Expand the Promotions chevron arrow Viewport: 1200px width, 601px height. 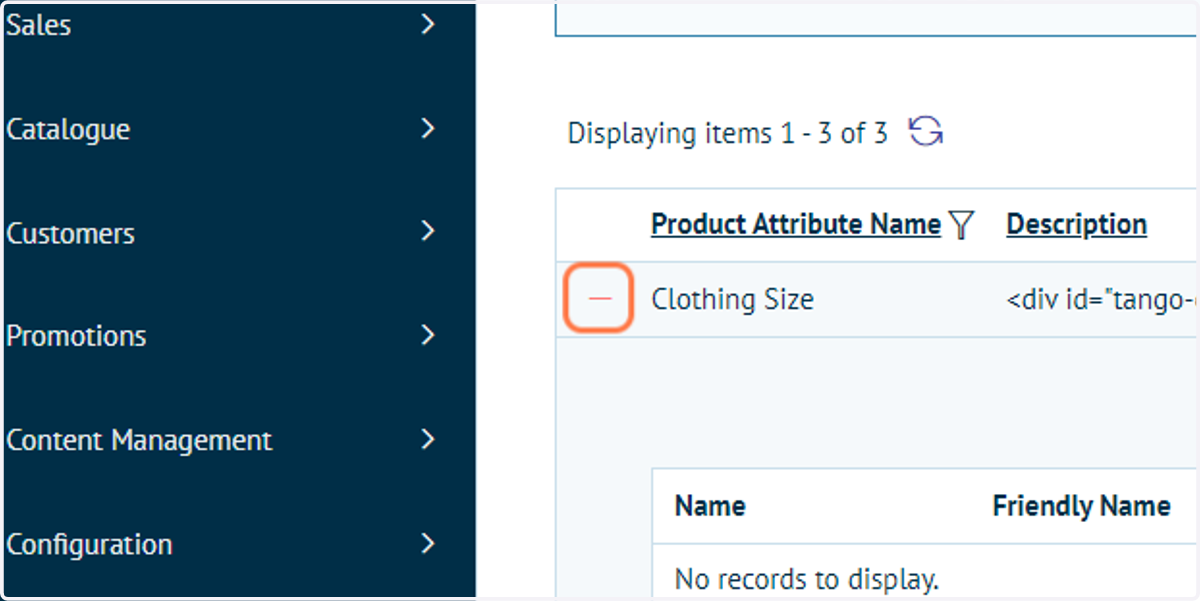[428, 335]
